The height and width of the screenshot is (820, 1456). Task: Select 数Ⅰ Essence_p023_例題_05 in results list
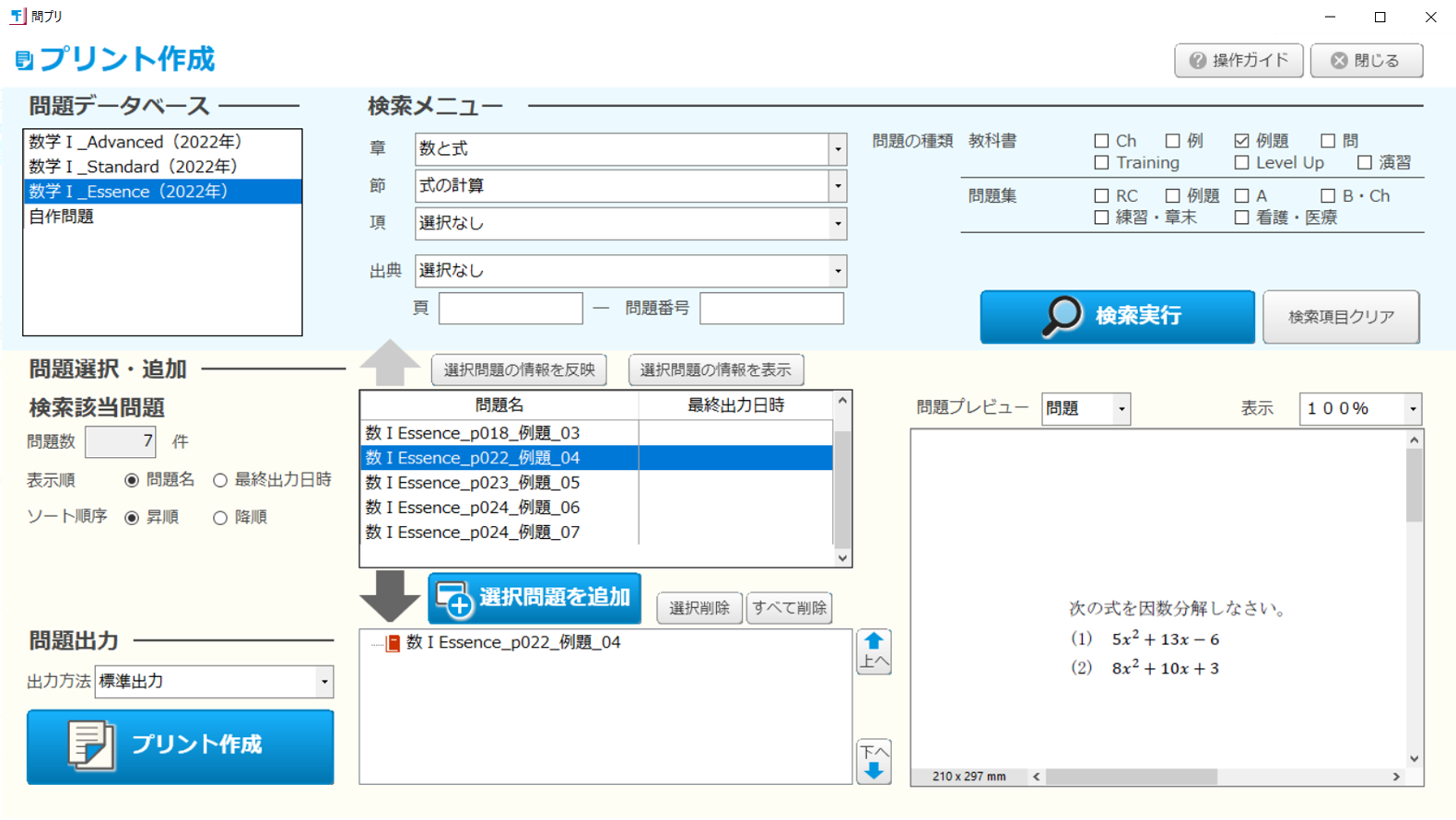(473, 483)
